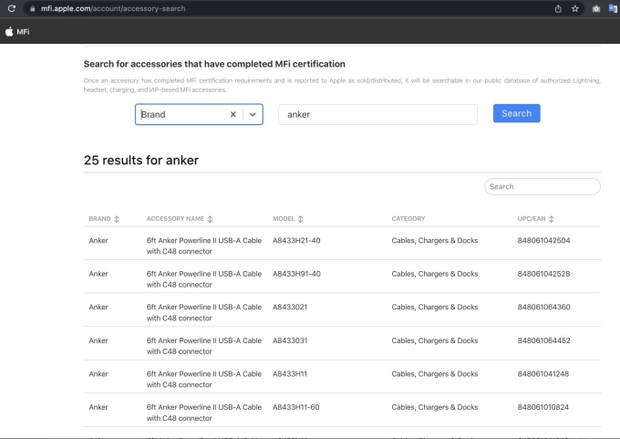The height and width of the screenshot is (439, 620).
Task: Sort by Accessory Name column arrows
Action: [210, 219]
